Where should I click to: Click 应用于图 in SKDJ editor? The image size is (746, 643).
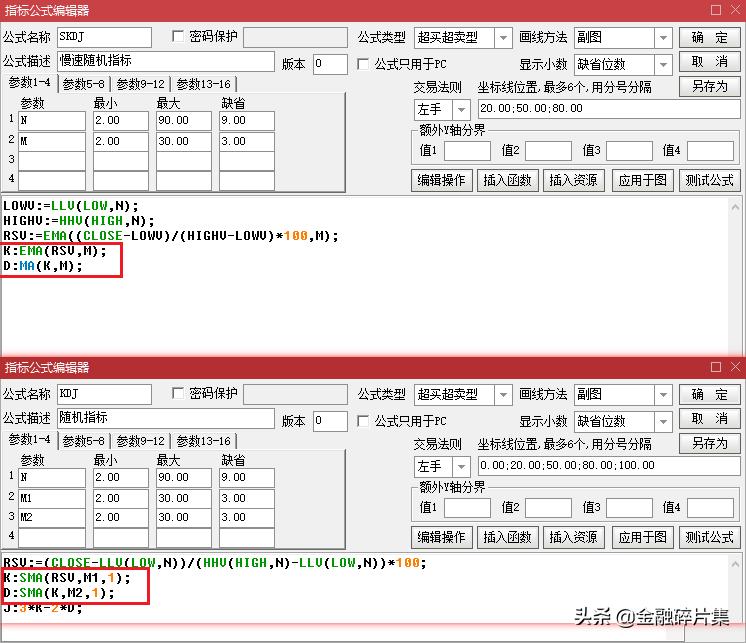pyautogui.click(x=643, y=181)
